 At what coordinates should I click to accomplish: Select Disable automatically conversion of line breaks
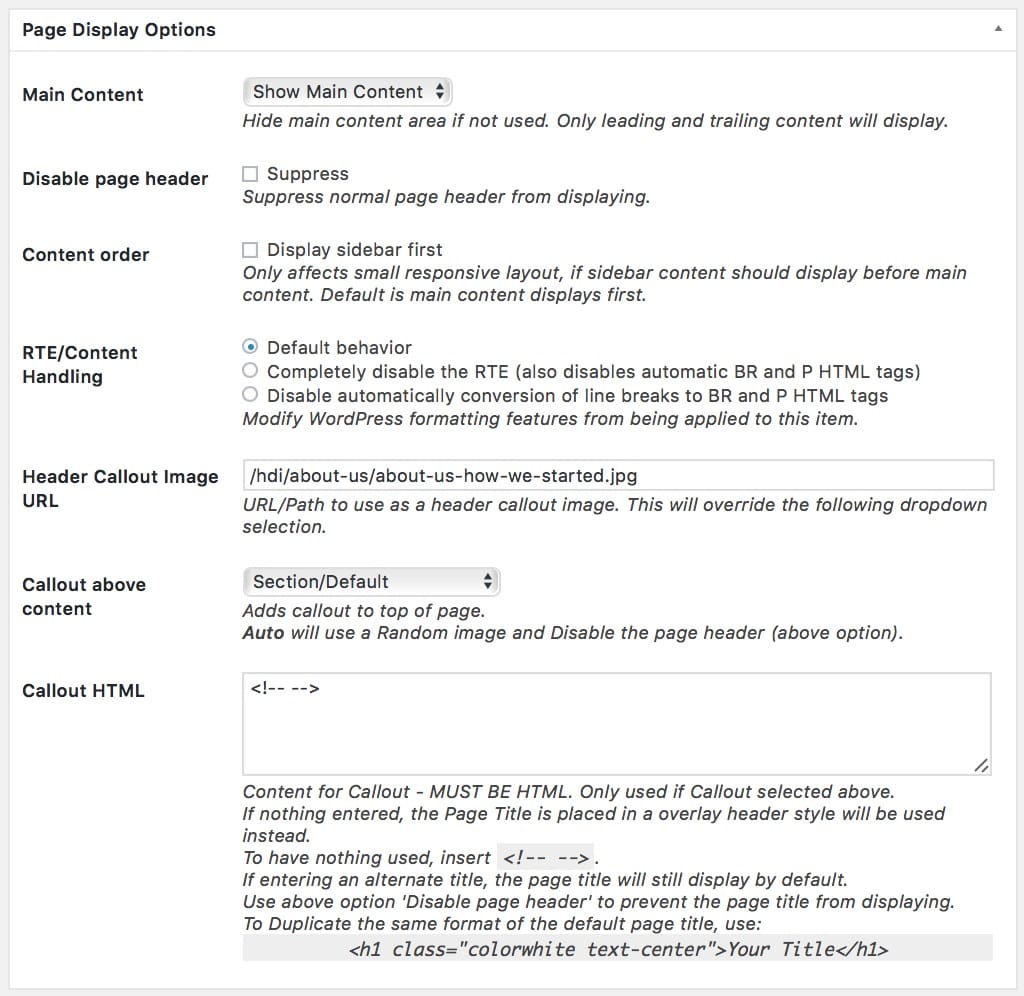250,396
